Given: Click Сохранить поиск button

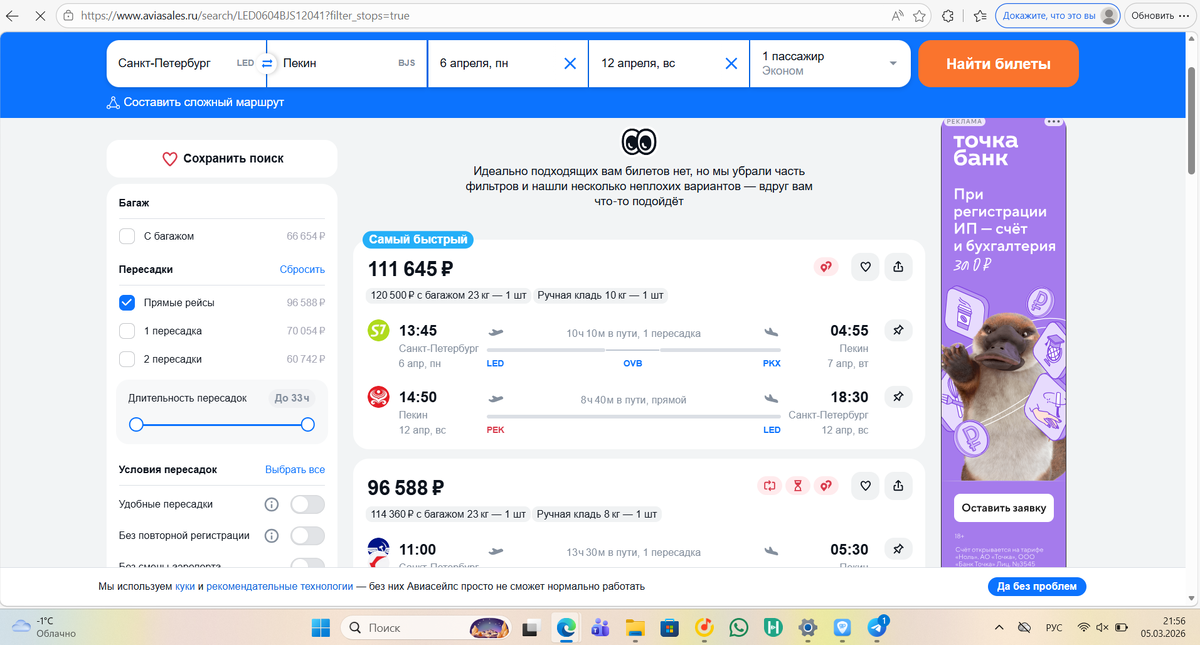Looking at the screenshot, I should [222, 158].
